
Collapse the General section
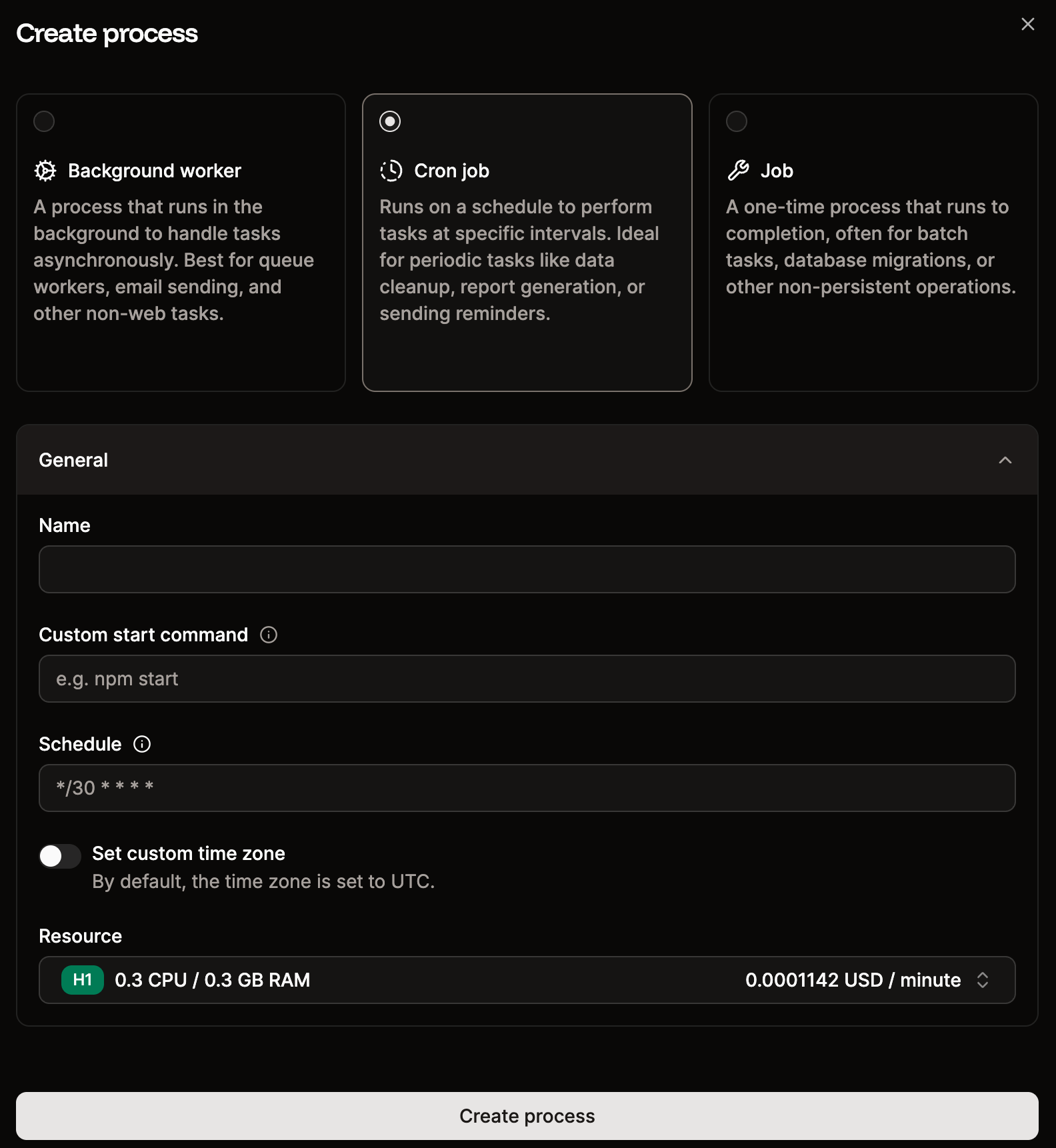coord(1005,460)
